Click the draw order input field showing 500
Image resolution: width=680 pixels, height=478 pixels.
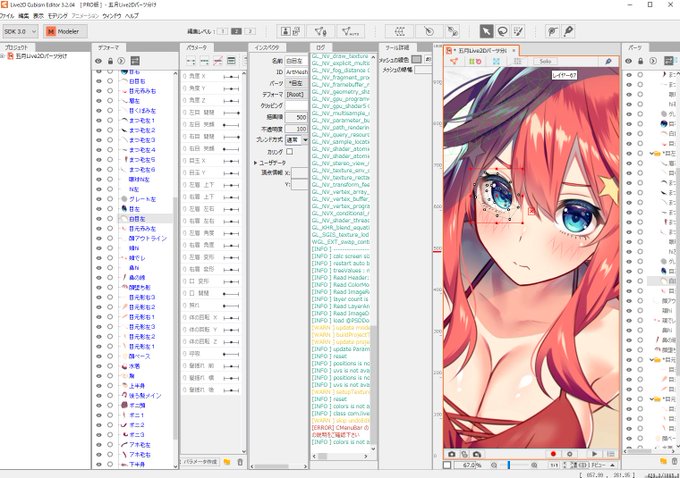click(x=297, y=117)
